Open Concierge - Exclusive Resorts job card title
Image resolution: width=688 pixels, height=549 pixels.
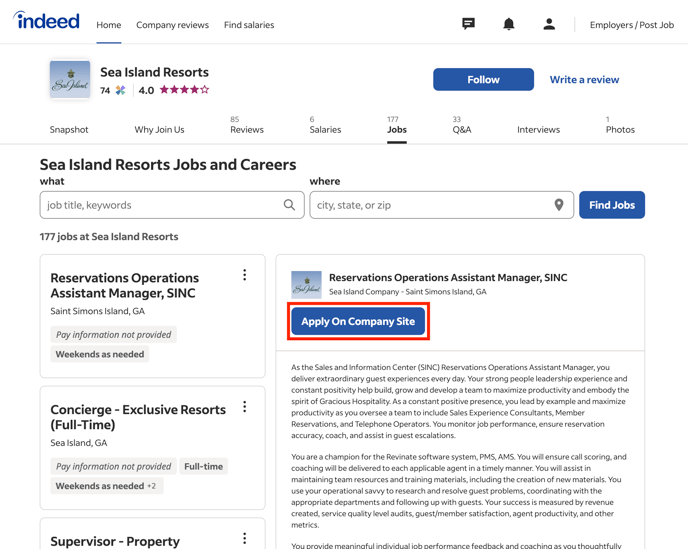tap(138, 417)
